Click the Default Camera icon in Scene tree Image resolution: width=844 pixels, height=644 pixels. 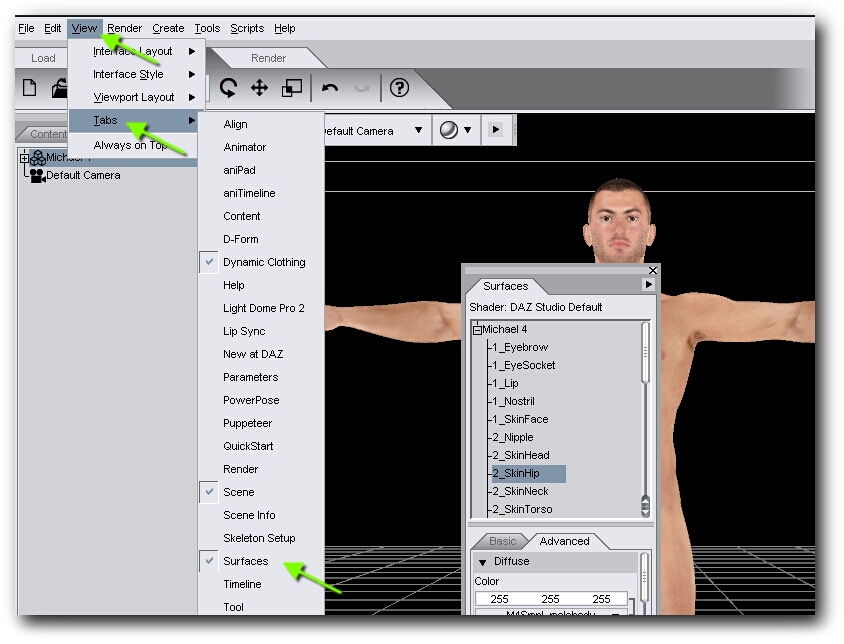(37, 176)
